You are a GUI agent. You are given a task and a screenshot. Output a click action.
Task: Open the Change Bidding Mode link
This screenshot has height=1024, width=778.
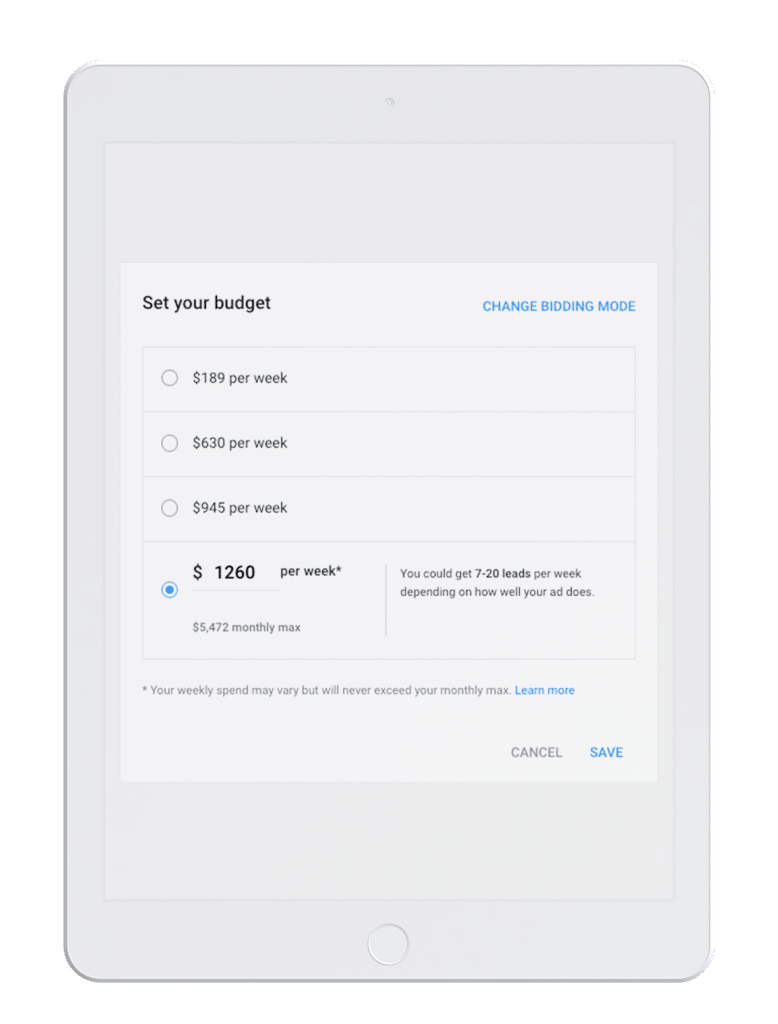click(559, 306)
